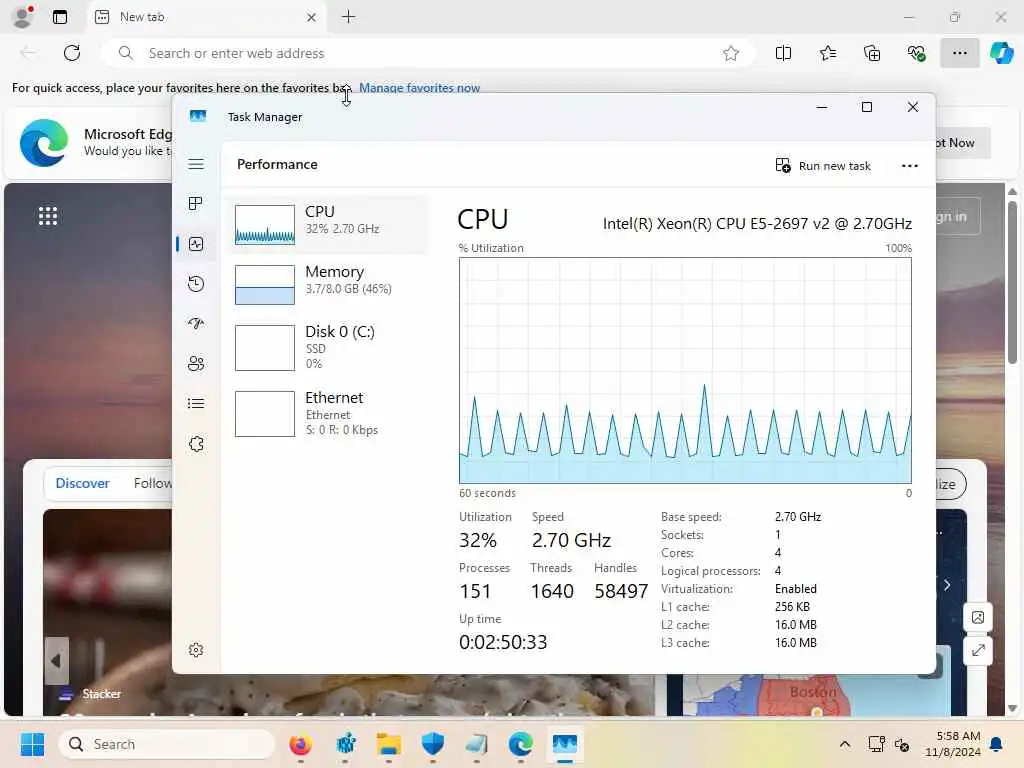Open Windows Start menu
This screenshot has height=768, width=1024.
[x=32, y=744]
